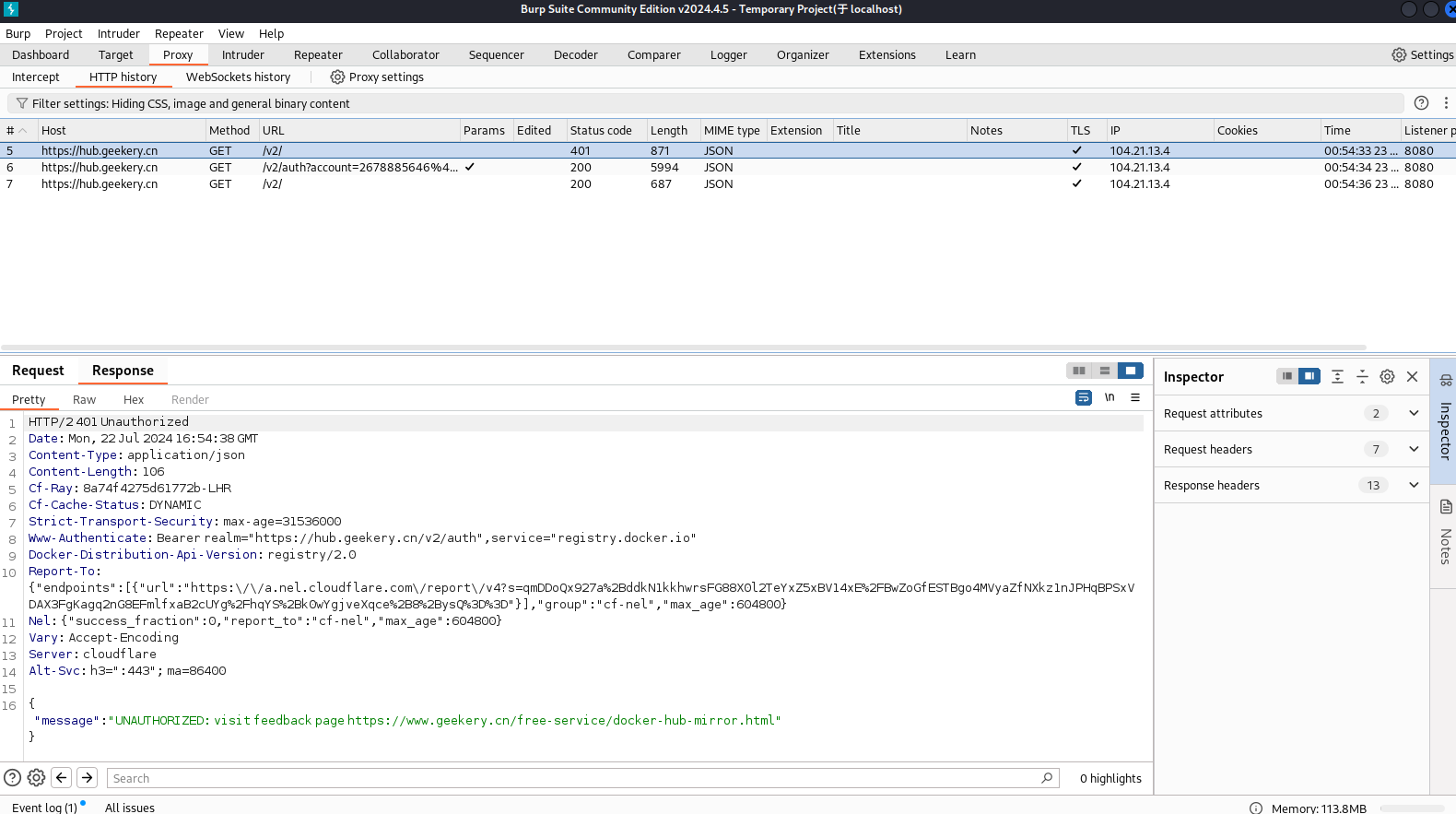
Task: Open the Event log
Action: [44, 808]
